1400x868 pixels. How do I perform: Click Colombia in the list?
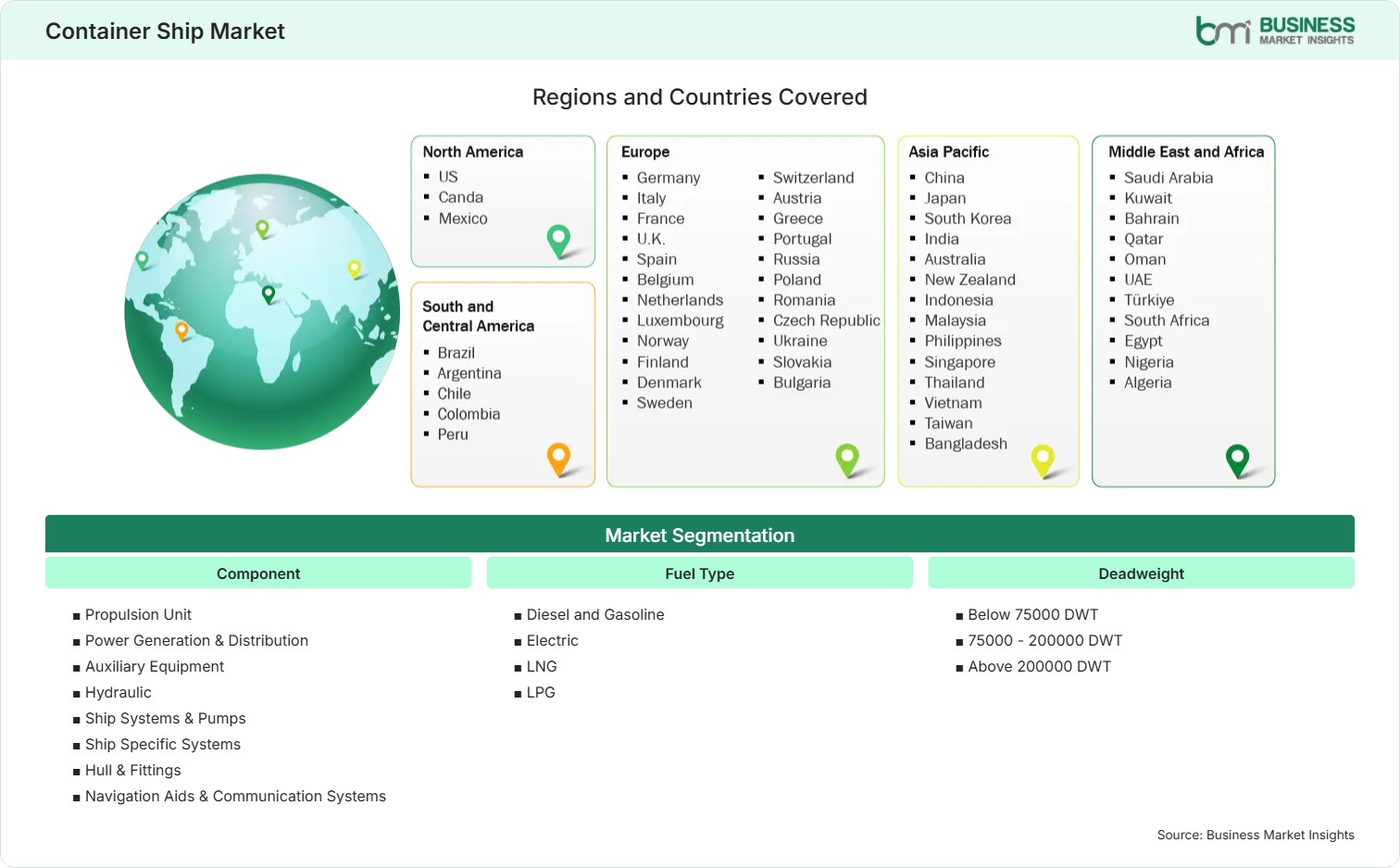coord(469,414)
